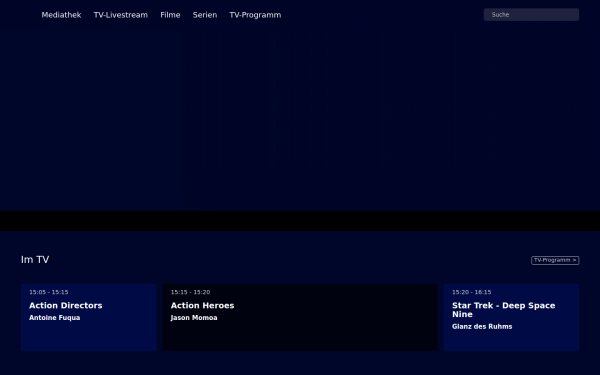Open the Action Directors program card
Image resolution: width=600 pixels, height=375 pixels.
click(x=88, y=317)
